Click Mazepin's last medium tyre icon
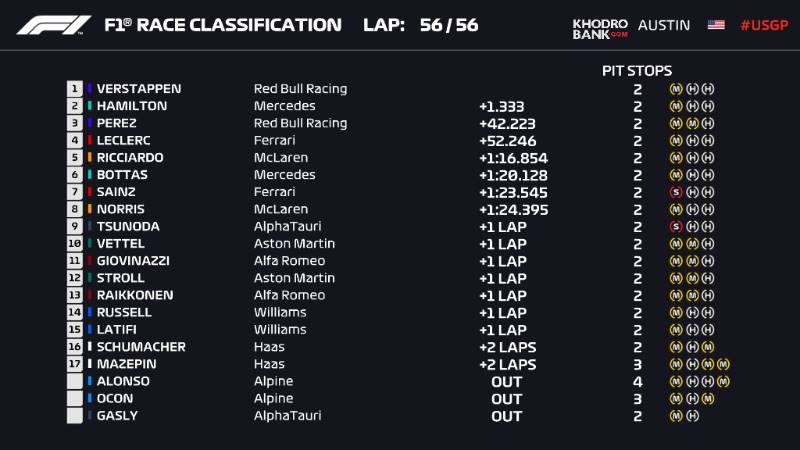The width and height of the screenshot is (800, 450). 724,364
